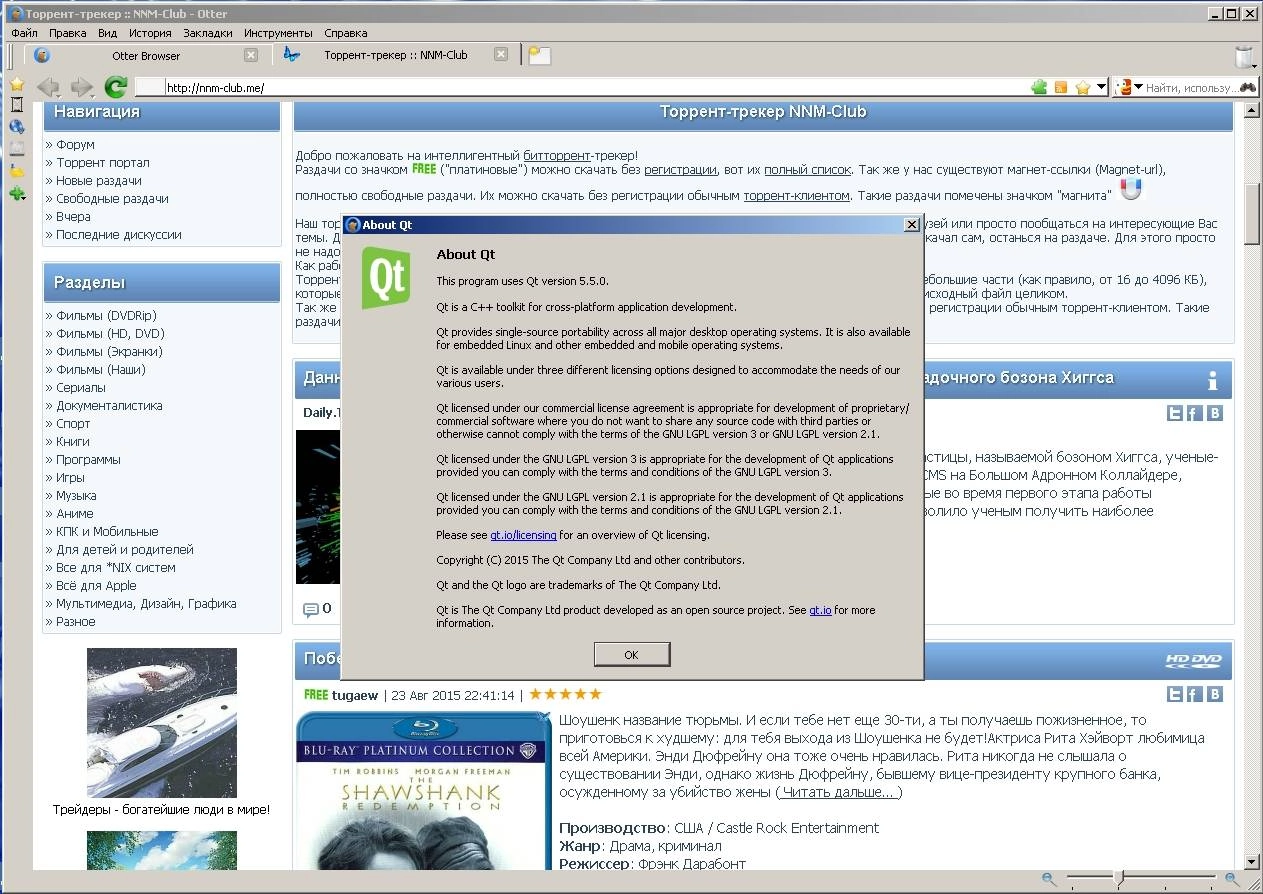Share Shawshank post on Facebook
Viewport: 1263px width, 894px height.
point(1195,694)
